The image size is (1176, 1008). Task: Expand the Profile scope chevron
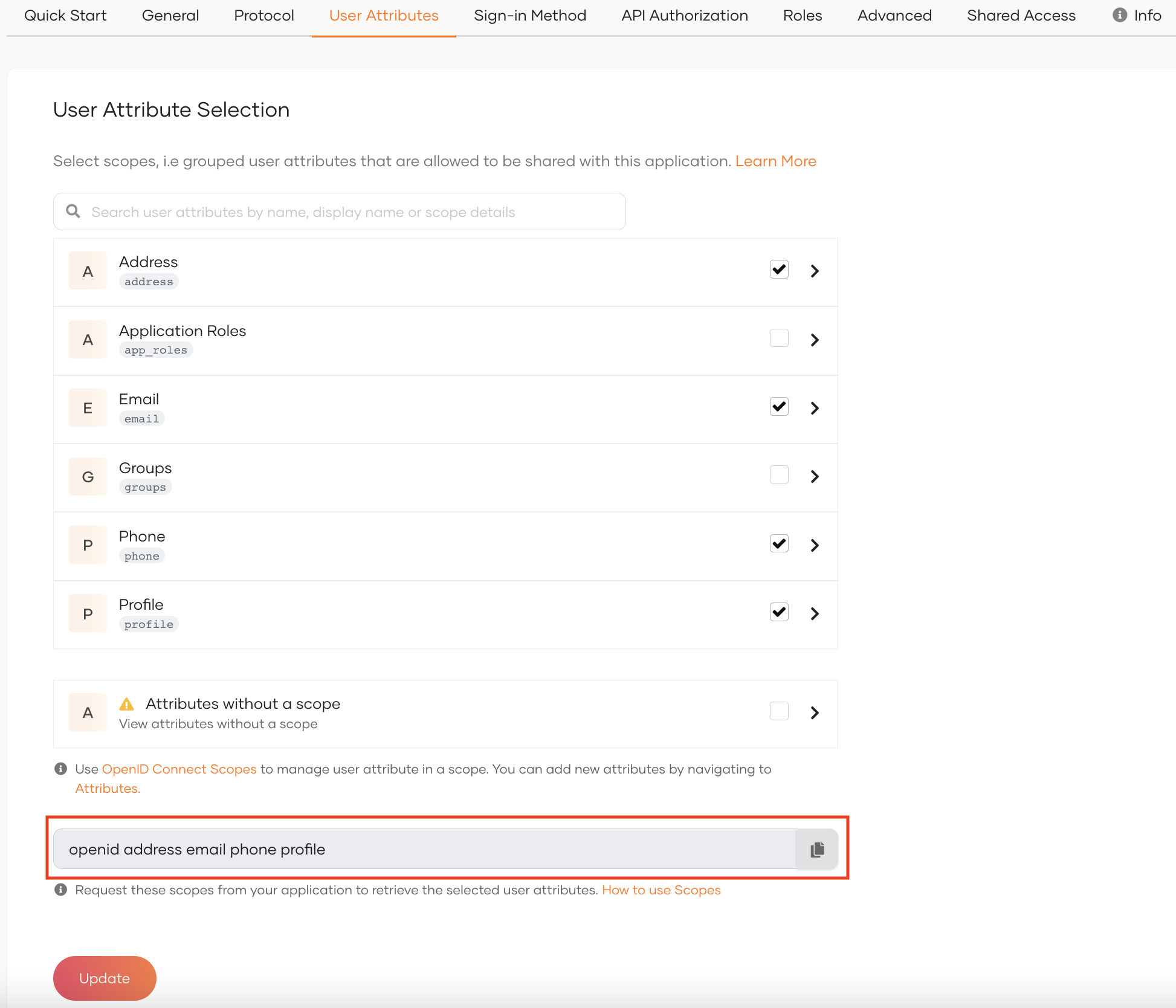coord(815,613)
